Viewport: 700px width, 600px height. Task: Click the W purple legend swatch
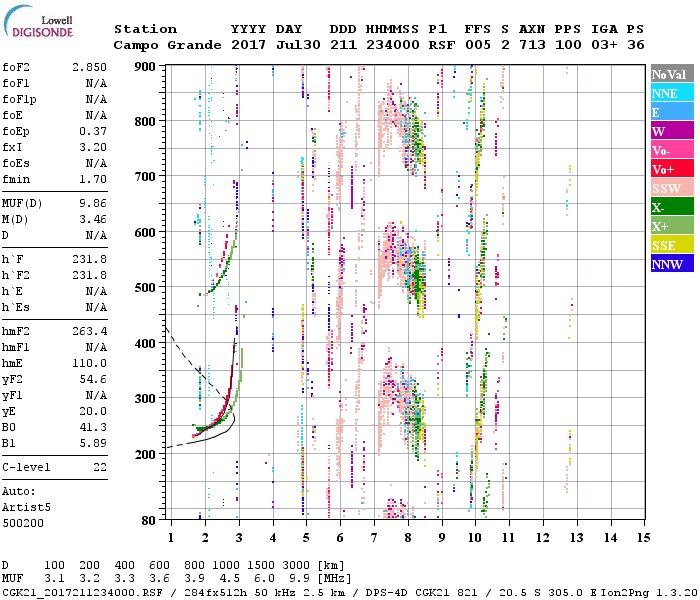667,131
